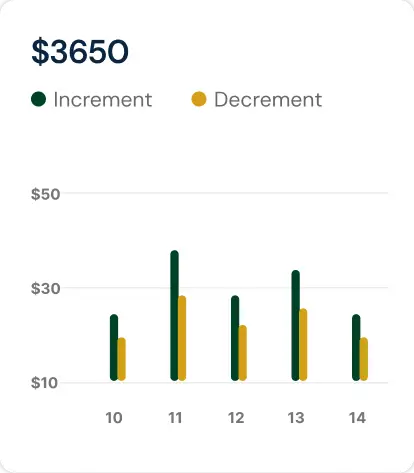Viewport: 414px width, 473px height.
Task: Select the yellow Decrement bar for 10
Action: coord(122,359)
